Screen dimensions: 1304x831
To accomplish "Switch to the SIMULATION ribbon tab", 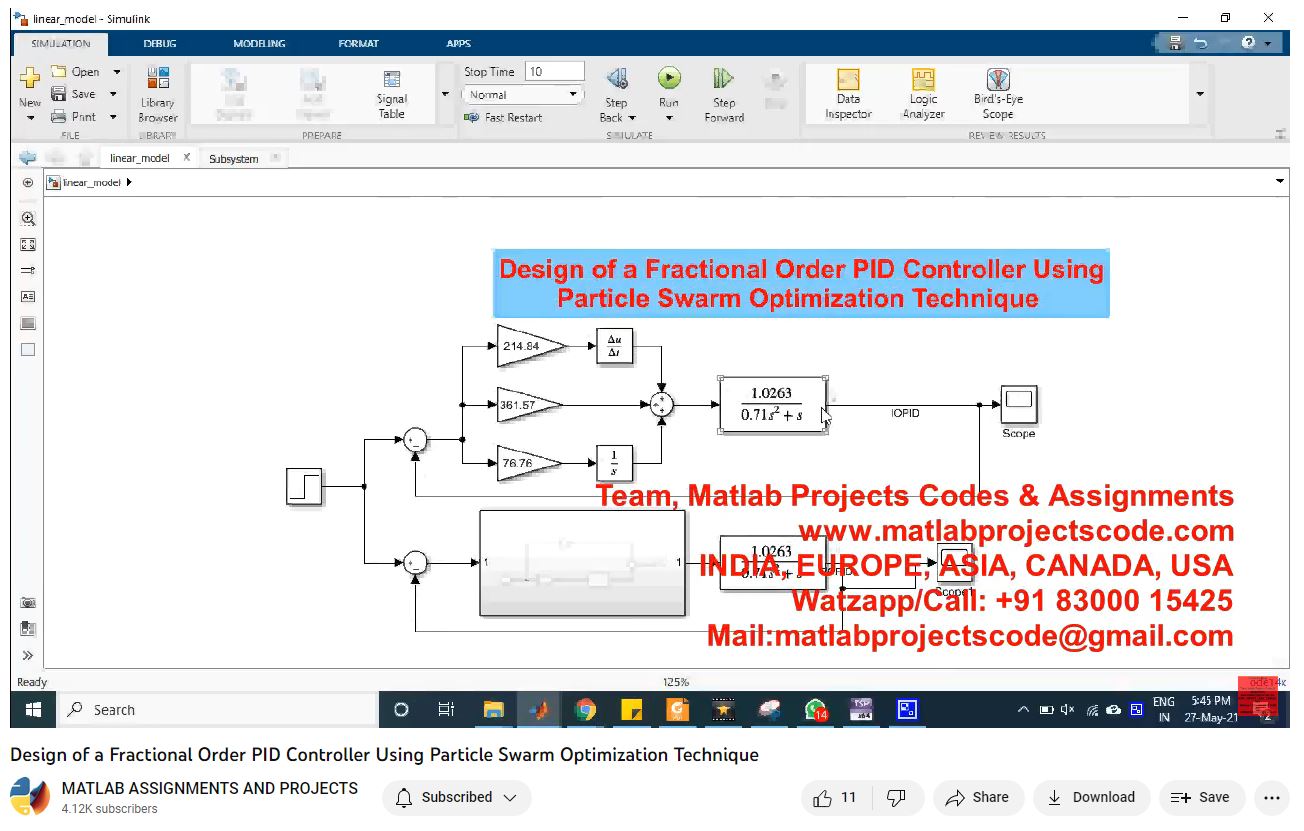I will pyautogui.click(x=61, y=44).
